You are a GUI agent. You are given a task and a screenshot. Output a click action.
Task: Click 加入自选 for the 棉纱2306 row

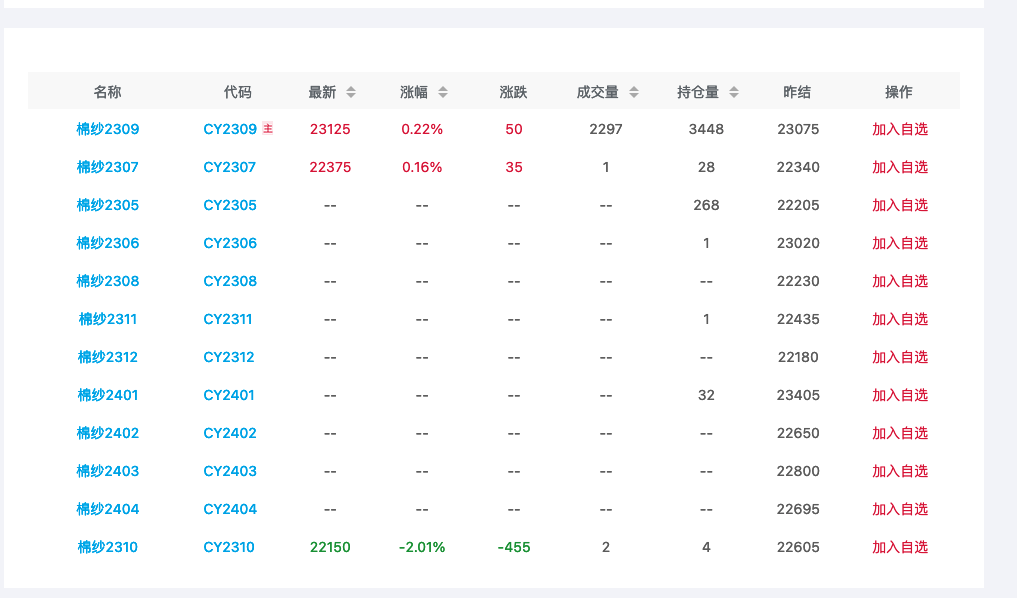tap(899, 243)
